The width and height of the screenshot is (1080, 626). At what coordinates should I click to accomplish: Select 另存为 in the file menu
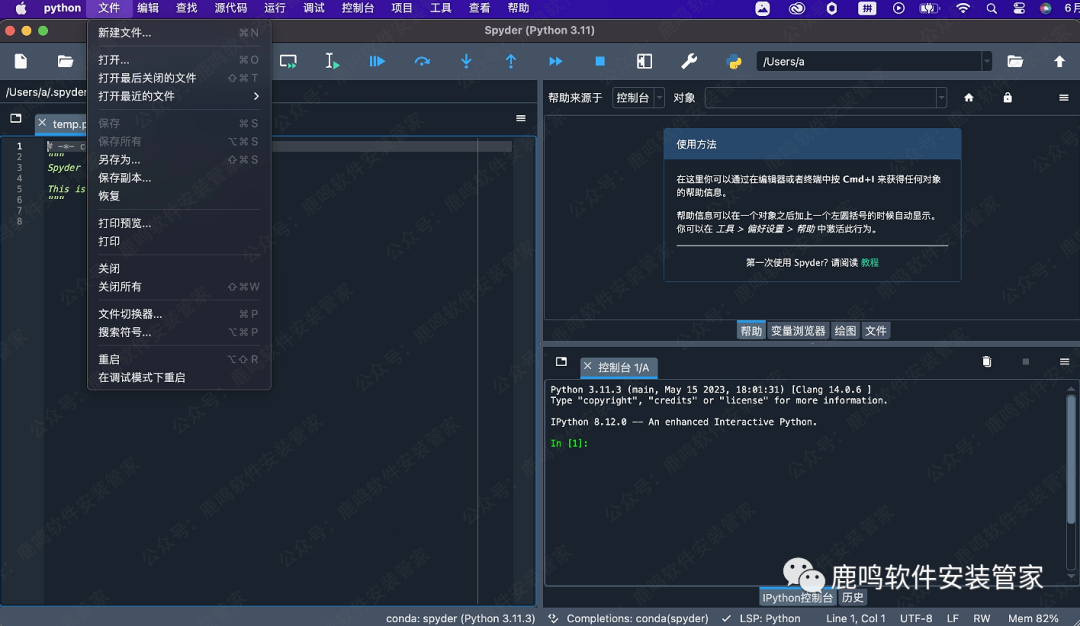click(x=119, y=160)
